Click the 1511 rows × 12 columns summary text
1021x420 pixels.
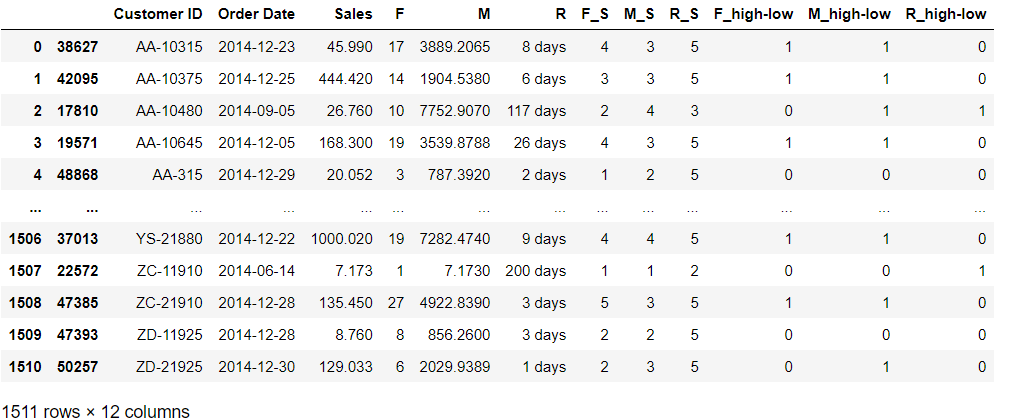coord(96,410)
